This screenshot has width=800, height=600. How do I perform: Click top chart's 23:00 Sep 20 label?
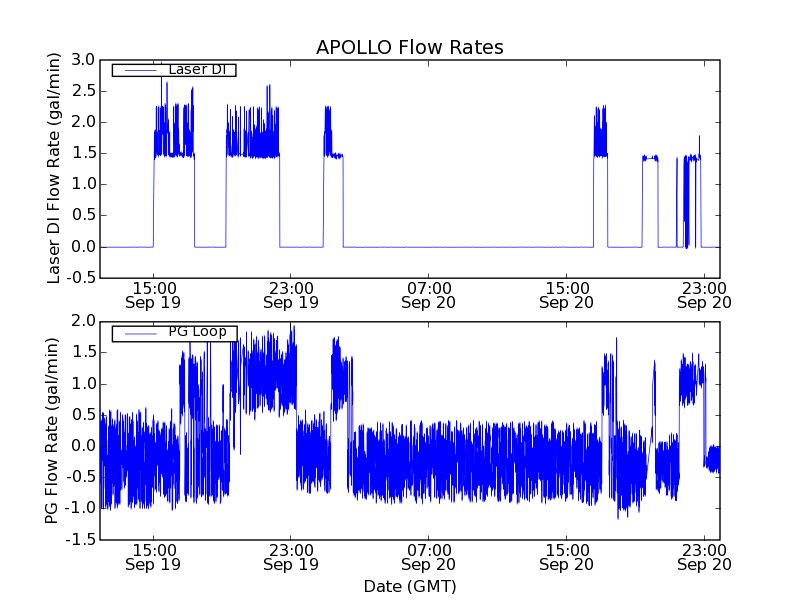pyautogui.click(x=704, y=295)
